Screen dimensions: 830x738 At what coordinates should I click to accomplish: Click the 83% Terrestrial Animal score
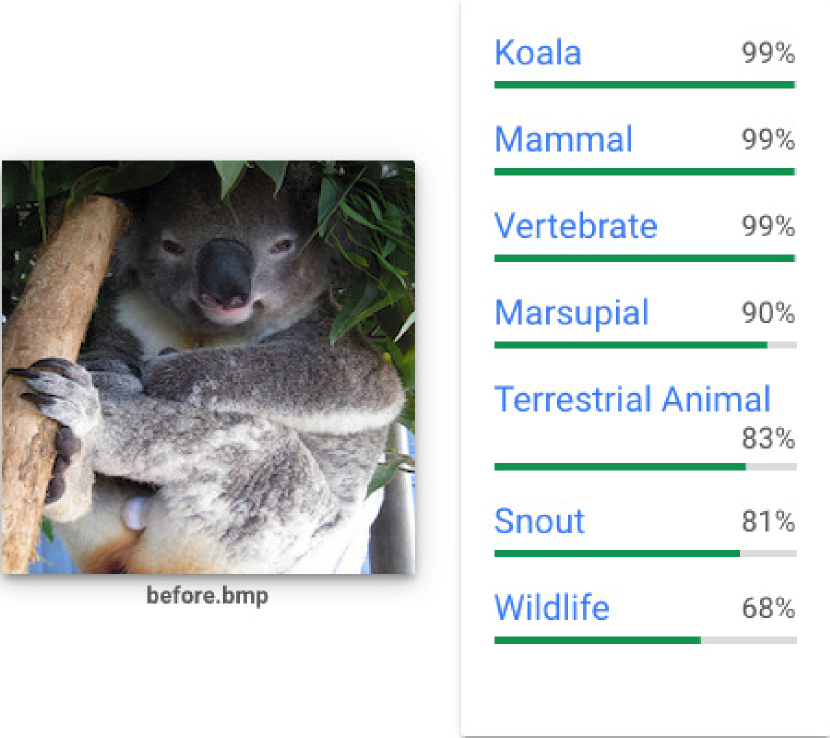tap(768, 438)
